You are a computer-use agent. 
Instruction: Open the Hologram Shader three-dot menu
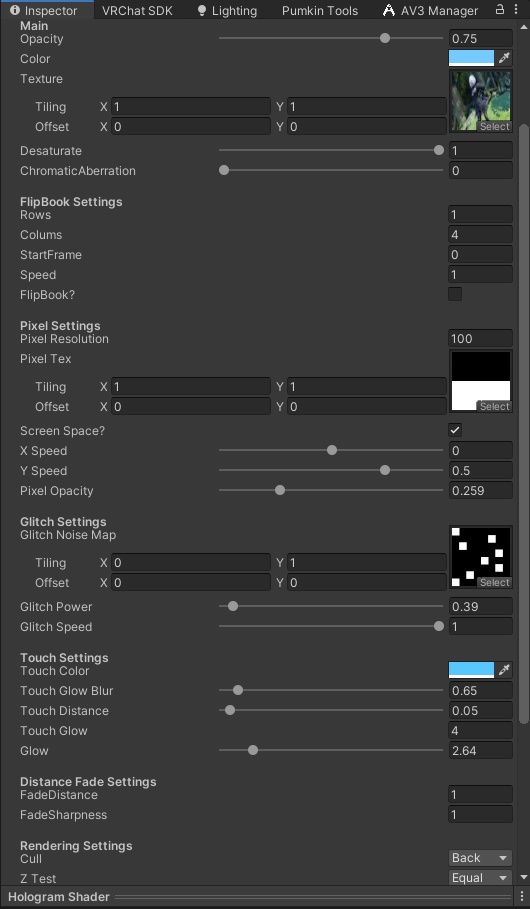(522, 897)
